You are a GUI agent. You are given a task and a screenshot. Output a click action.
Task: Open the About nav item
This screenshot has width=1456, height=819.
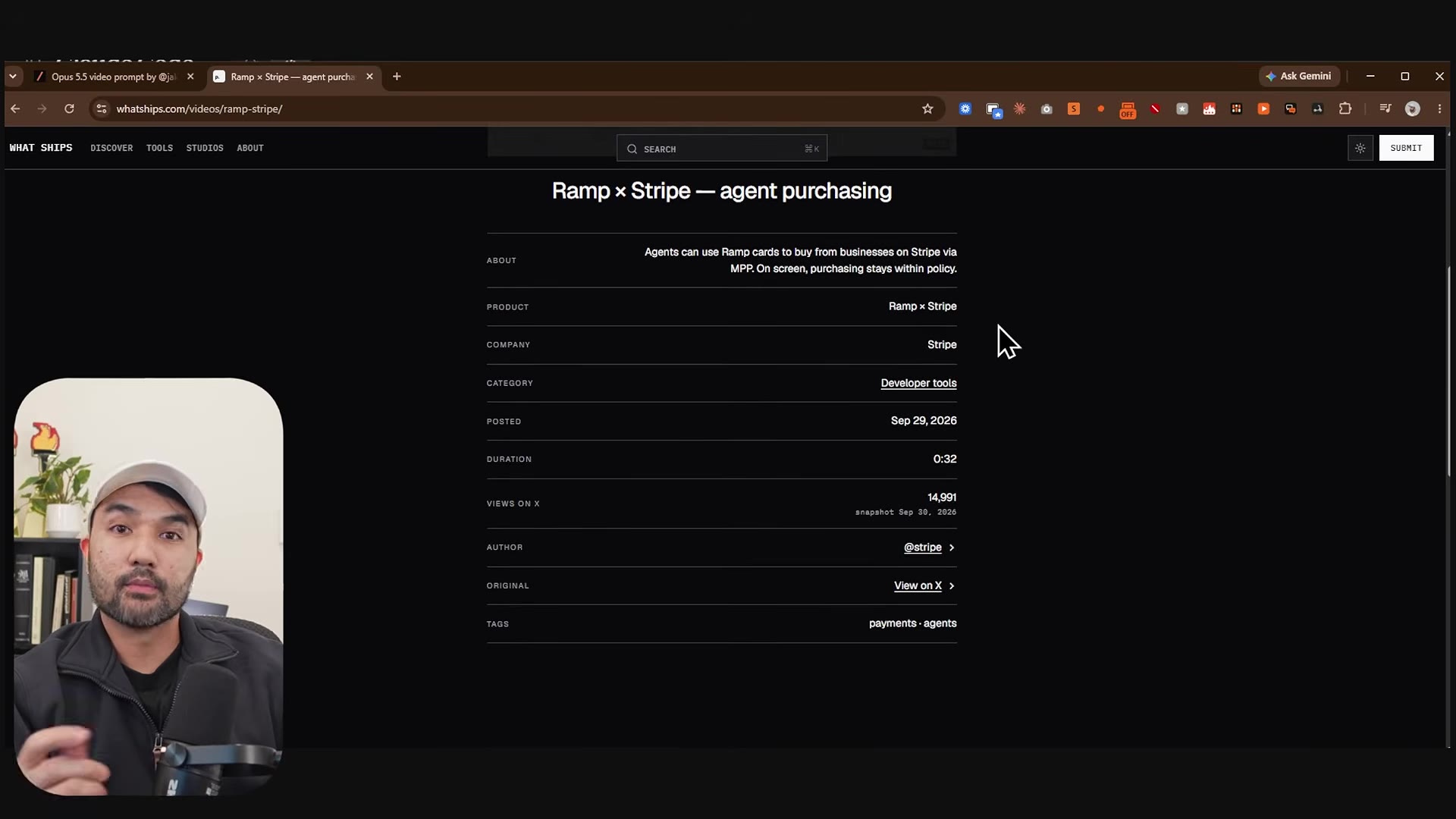pyautogui.click(x=250, y=148)
